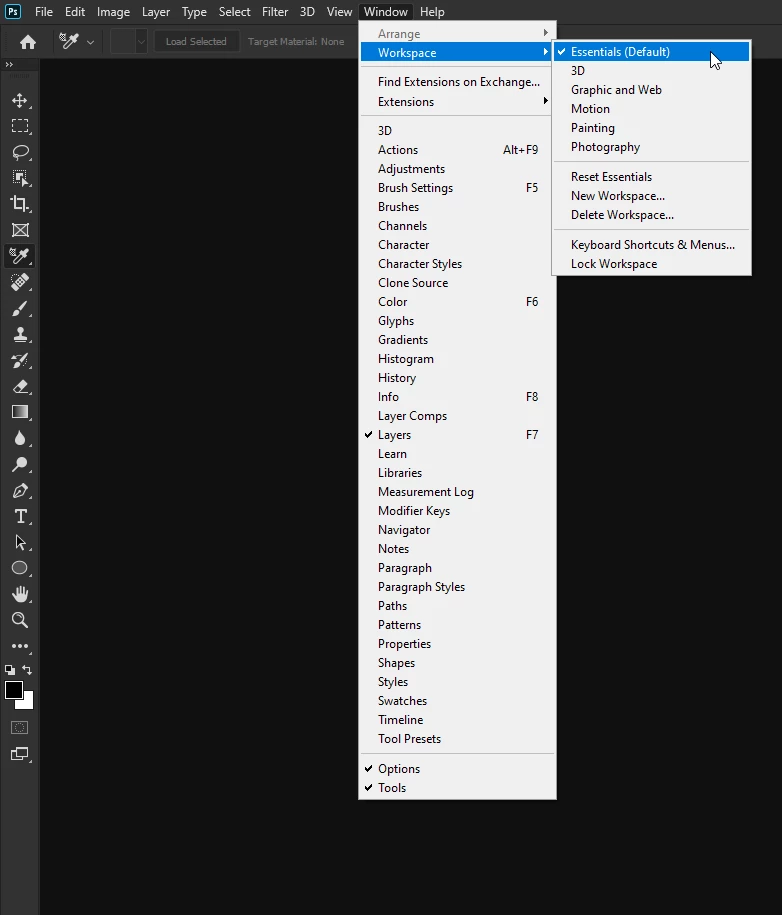Select the History Brush tool

tap(20, 360)
